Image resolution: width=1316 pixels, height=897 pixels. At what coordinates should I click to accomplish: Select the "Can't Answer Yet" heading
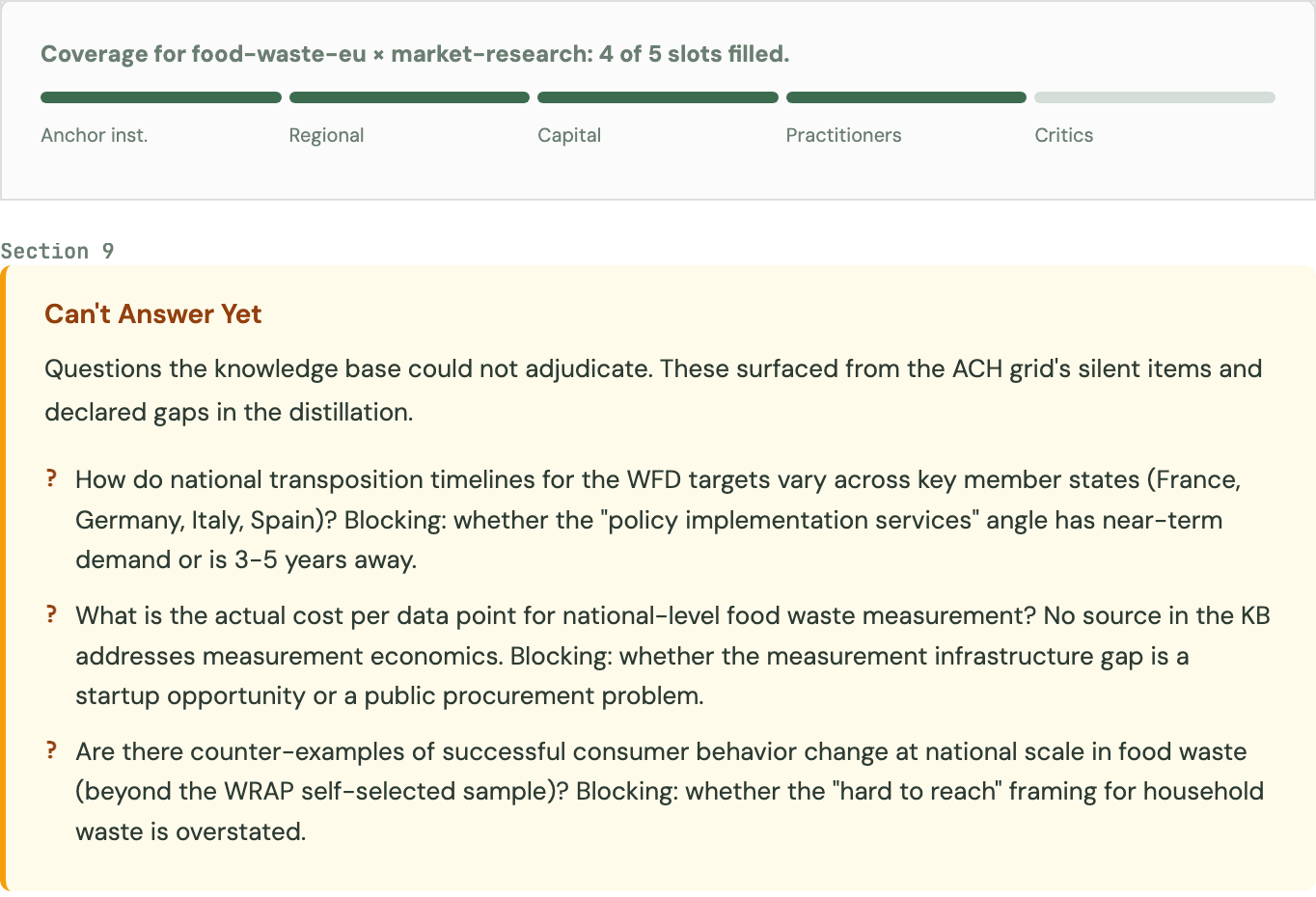tap(153, 314)
